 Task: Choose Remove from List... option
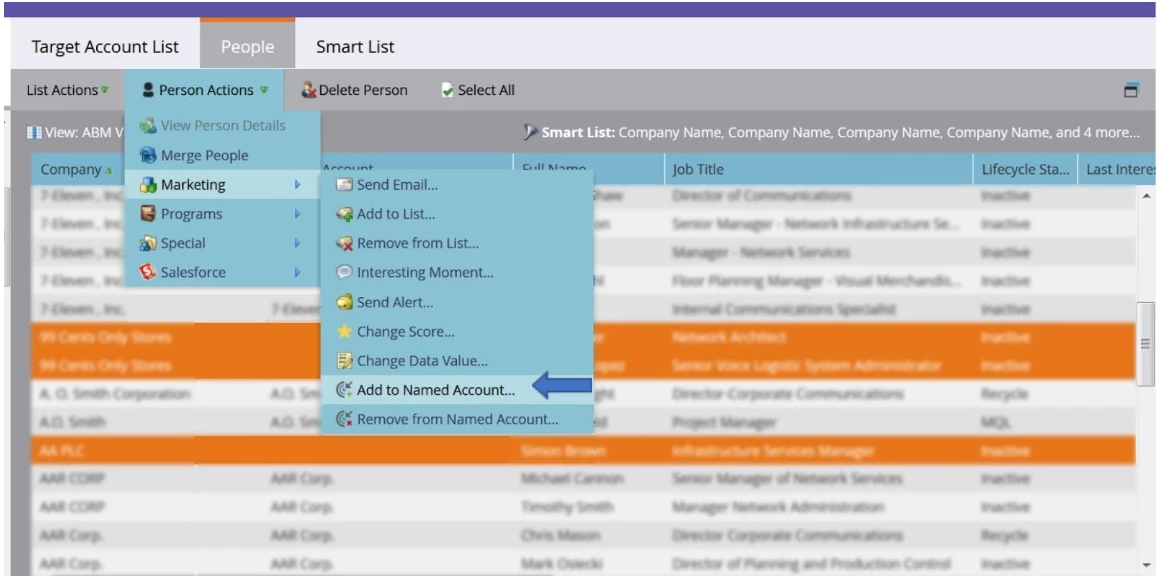(x=457, y=243)
